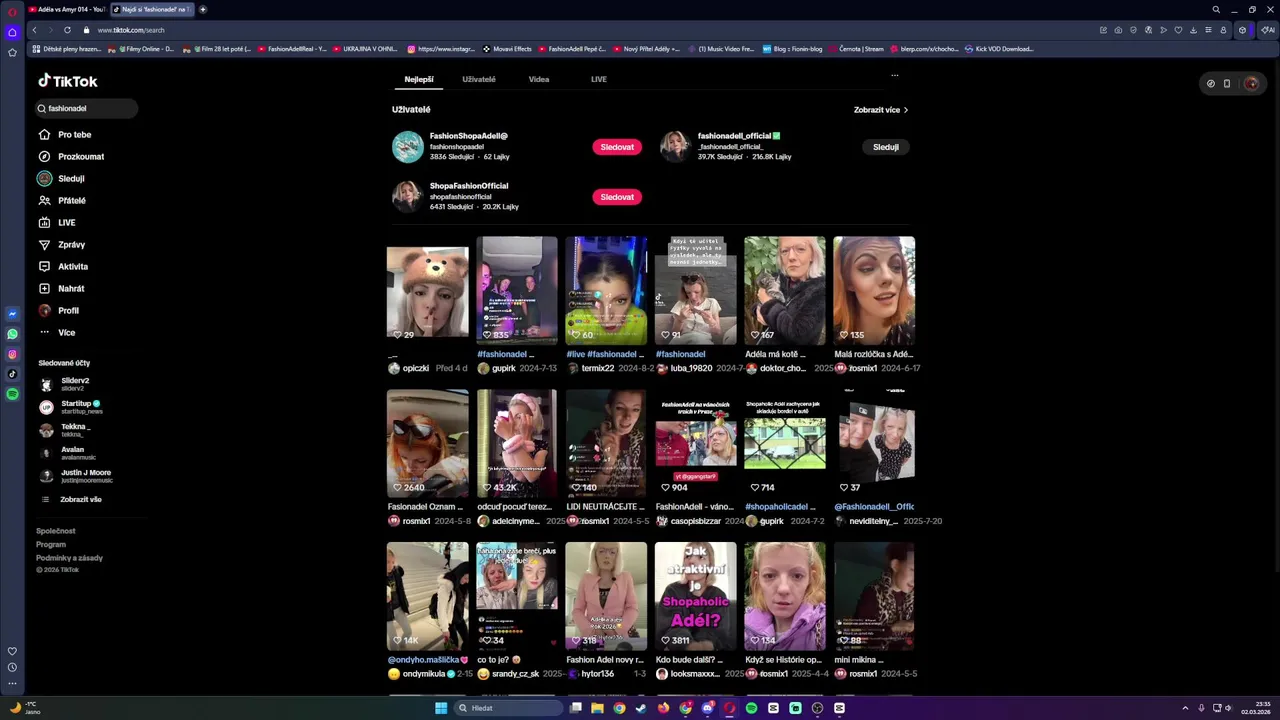Open Opera sidebar Instagram icon

click(12, 354)
